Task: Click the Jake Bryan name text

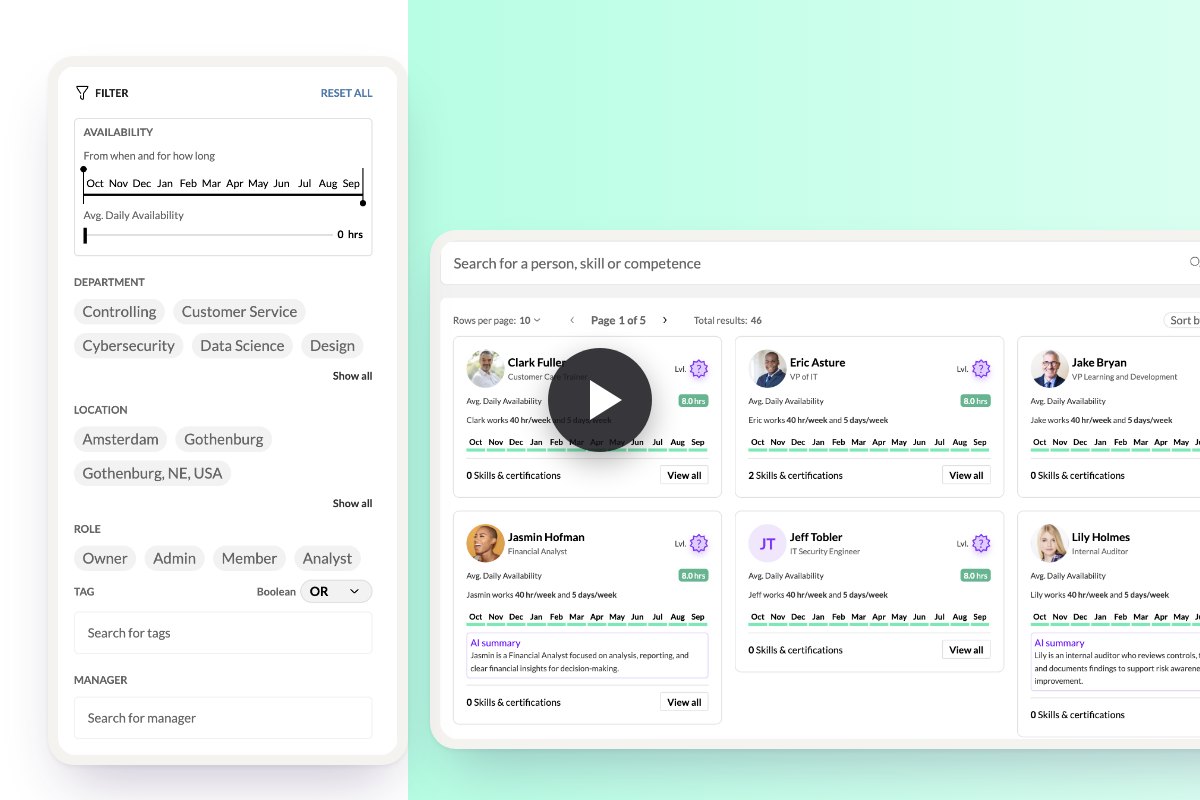Action: point(1099,363)
